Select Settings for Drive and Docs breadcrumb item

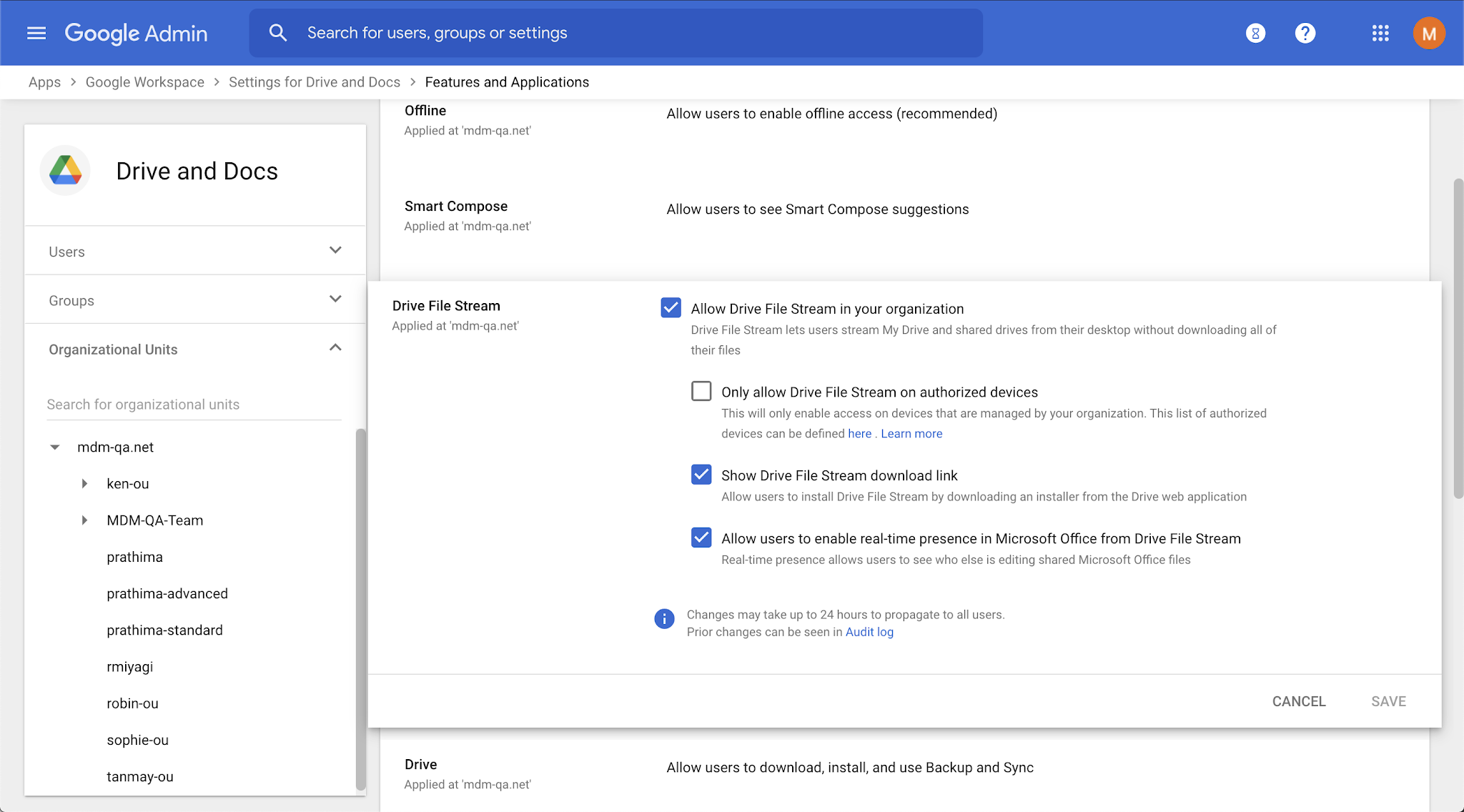(x=314, y=82)
